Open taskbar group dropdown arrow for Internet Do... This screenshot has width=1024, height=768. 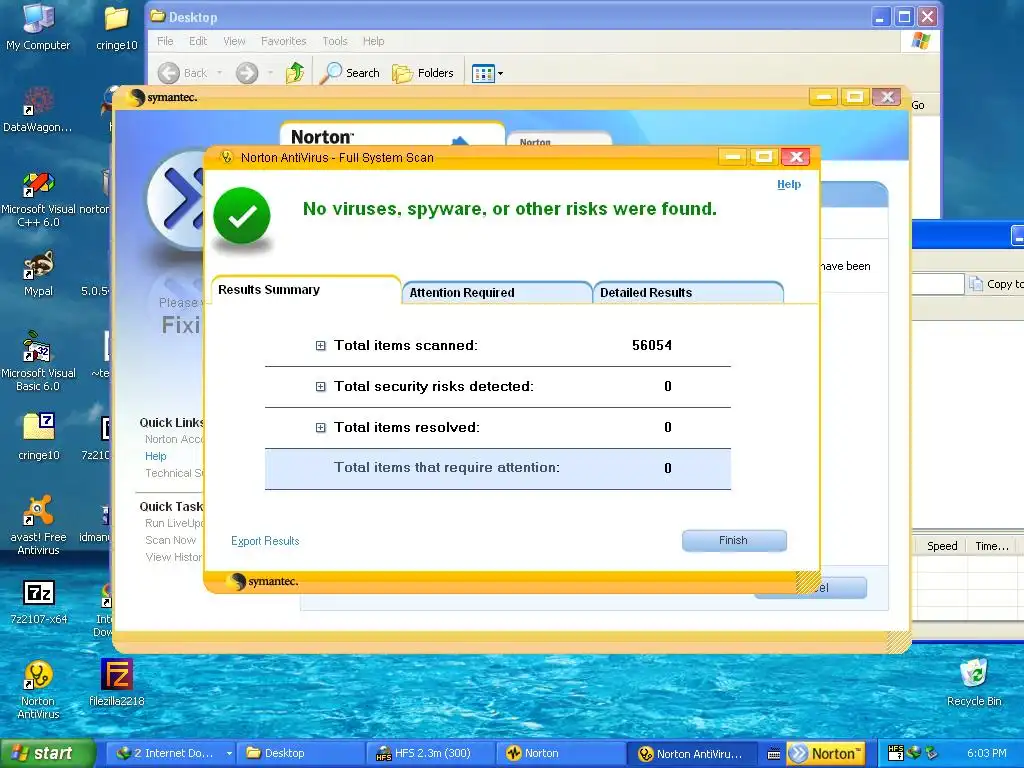(x=229, y=753)
